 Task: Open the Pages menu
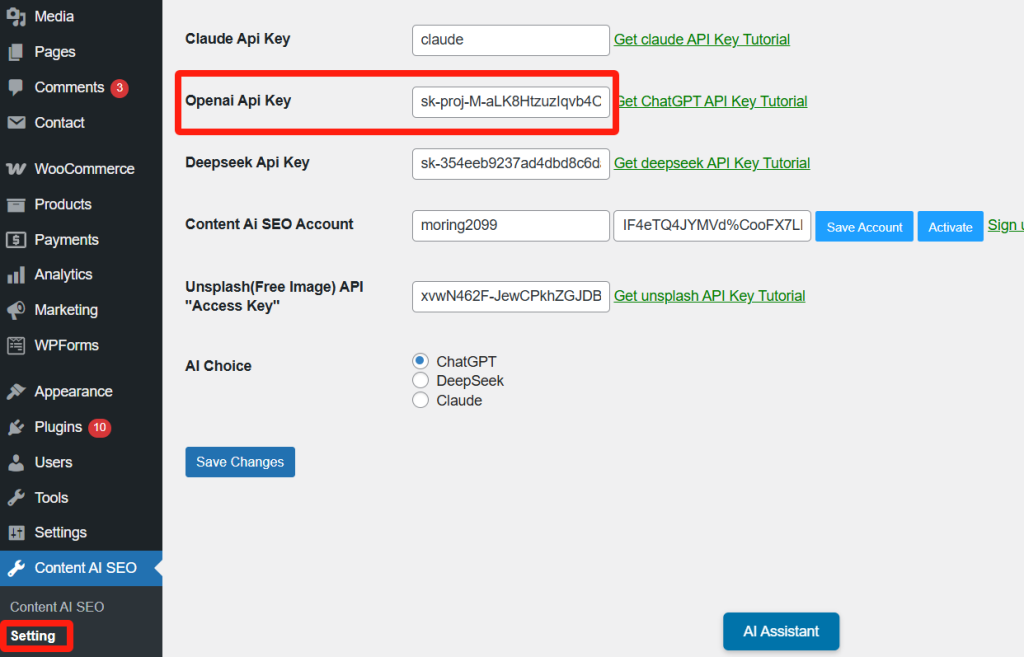(x=55, y=52)
